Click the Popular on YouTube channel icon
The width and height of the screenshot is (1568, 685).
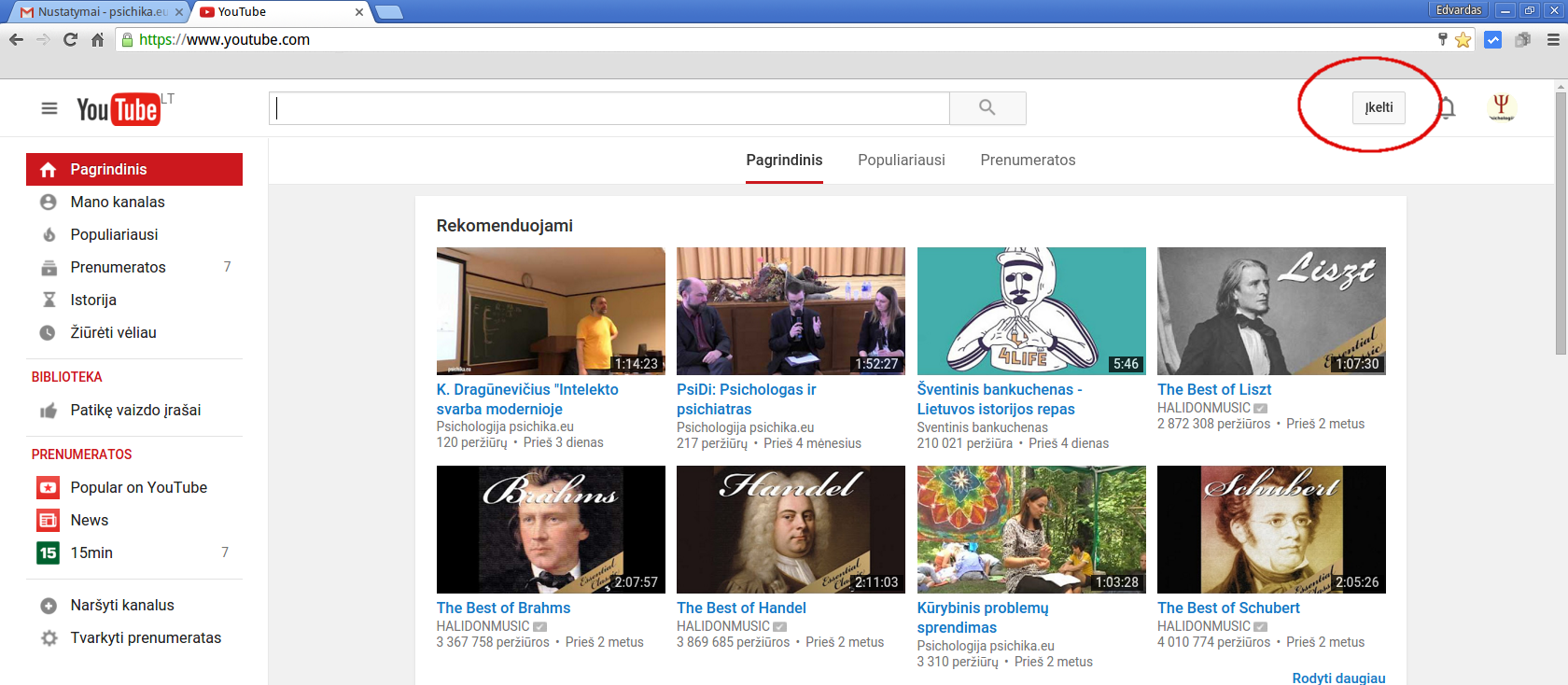point(48,487)
